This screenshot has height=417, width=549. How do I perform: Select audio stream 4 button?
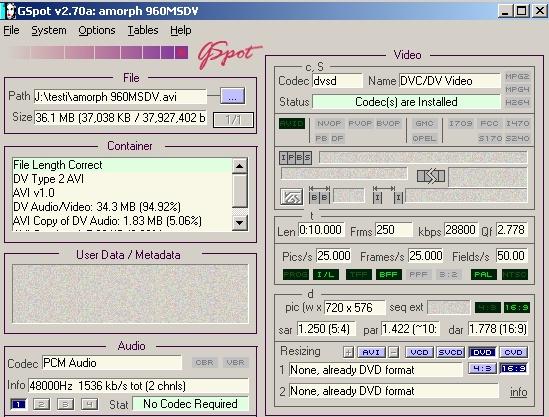(x=89, y=404)
